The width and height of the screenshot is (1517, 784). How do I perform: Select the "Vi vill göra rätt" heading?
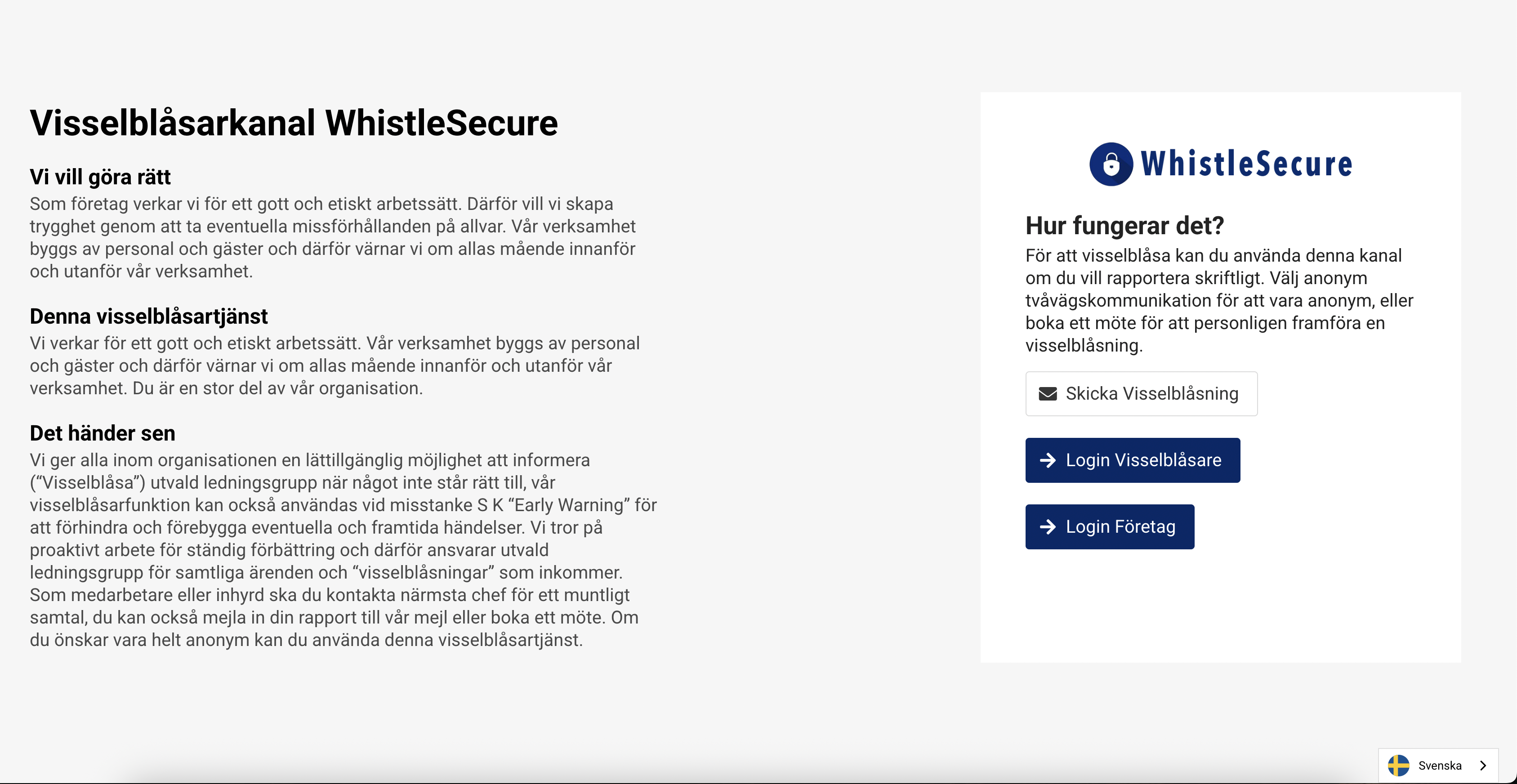100,177
